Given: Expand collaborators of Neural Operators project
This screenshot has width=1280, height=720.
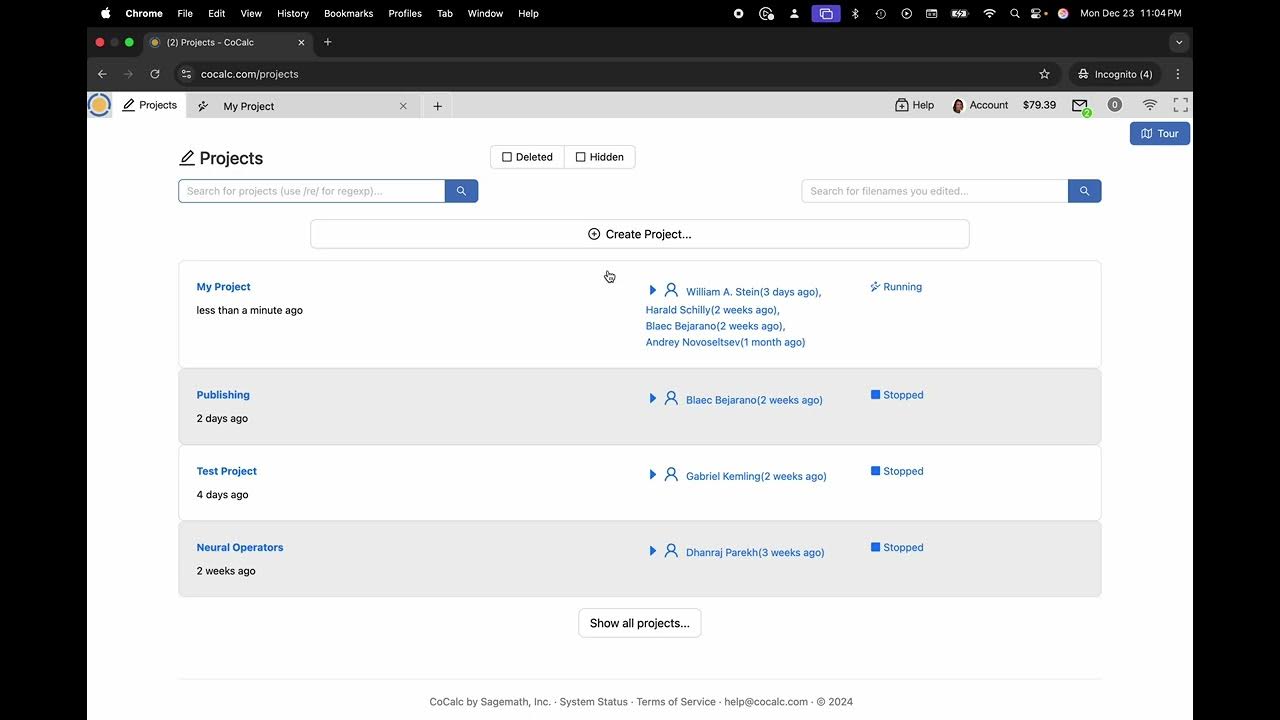Looking at the screenshot, I should [652, 551].
